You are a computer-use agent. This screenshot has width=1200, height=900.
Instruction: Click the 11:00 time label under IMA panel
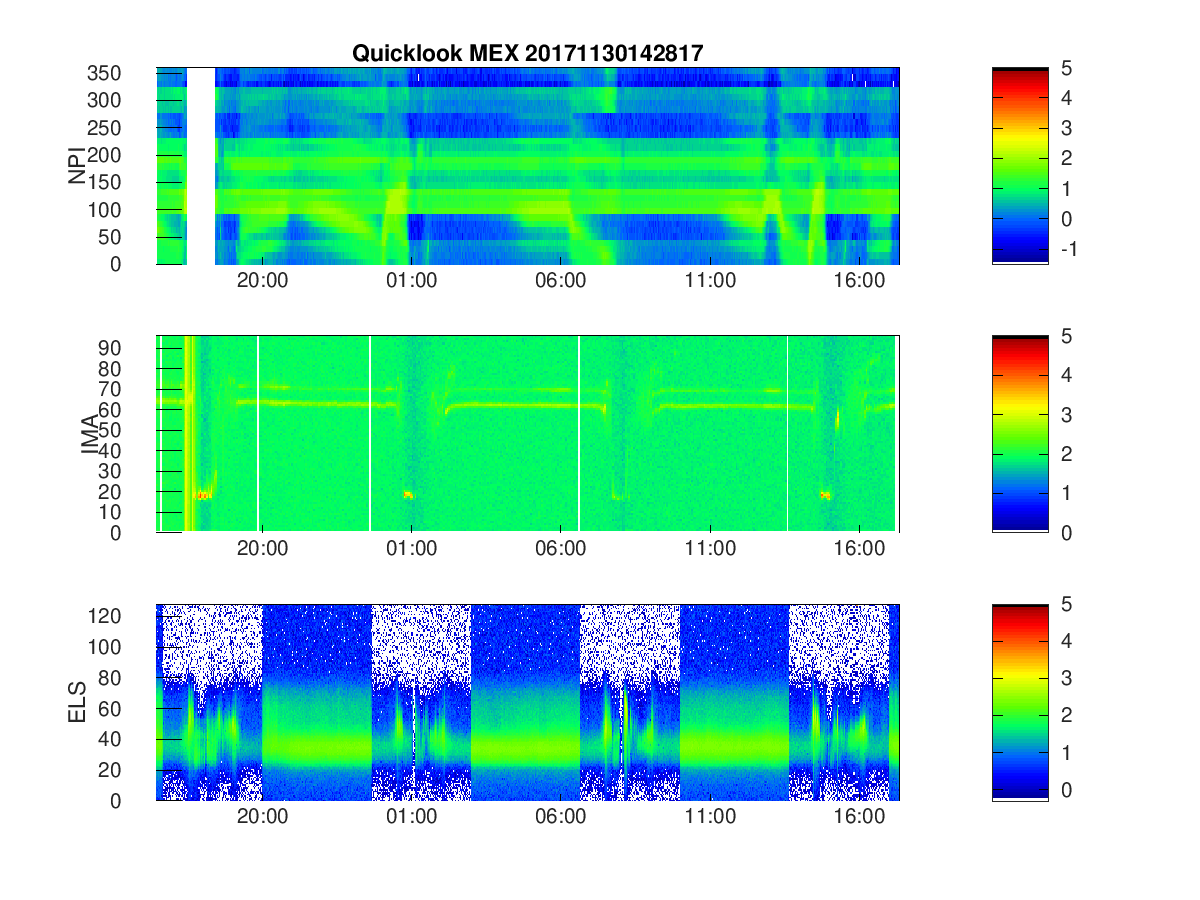(x=710, y=549)
